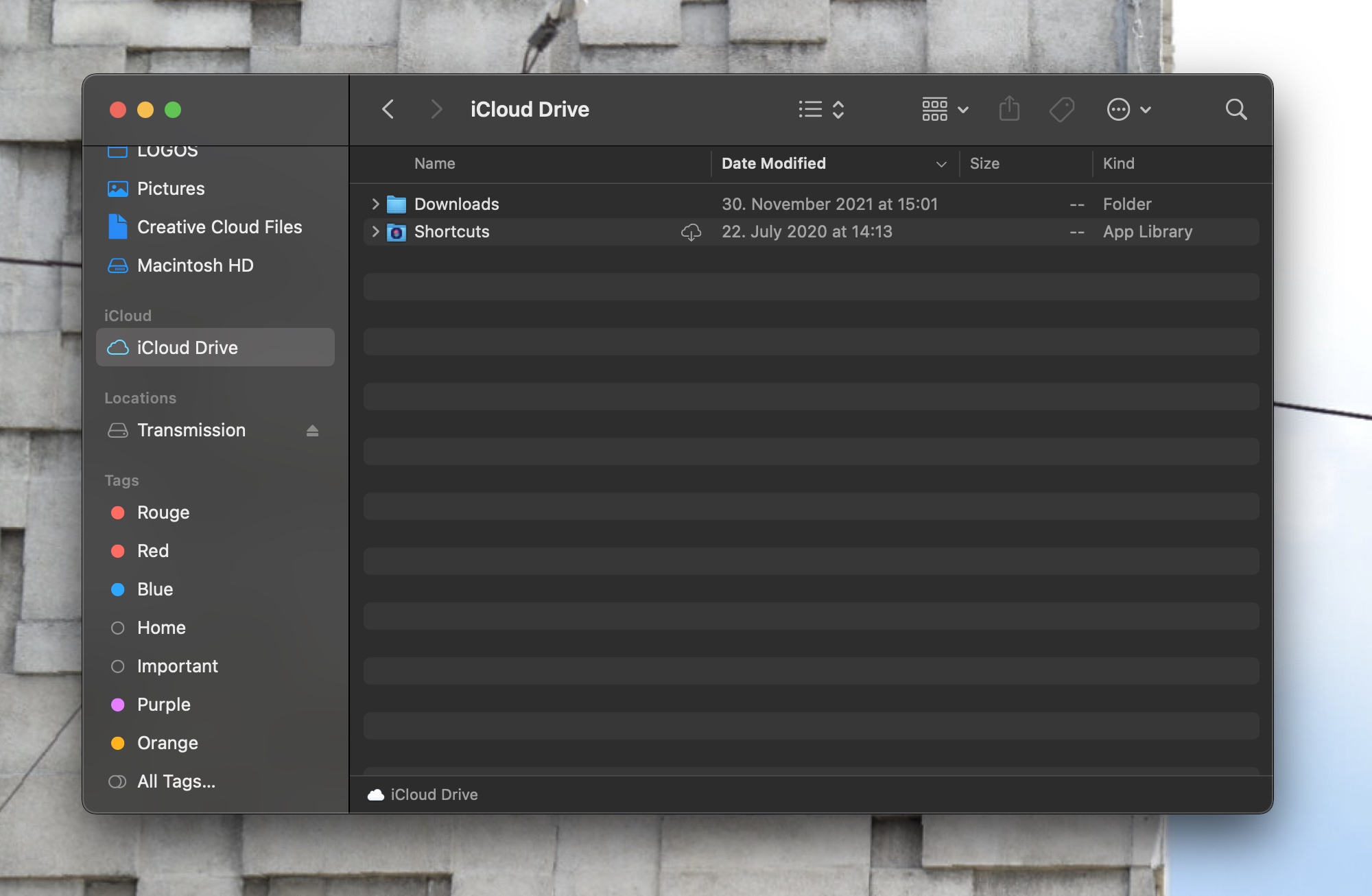Image resolution: width=1372 pixels, height=896 pixels.
Task: Filter by the Home tag
Action: coord(161,627)
